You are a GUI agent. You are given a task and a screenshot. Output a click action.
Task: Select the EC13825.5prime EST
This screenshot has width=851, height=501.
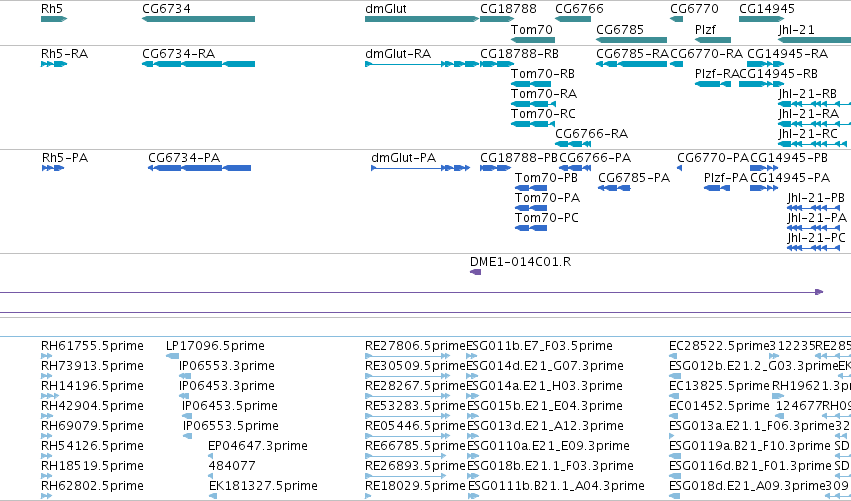click(x=672, y=396)
